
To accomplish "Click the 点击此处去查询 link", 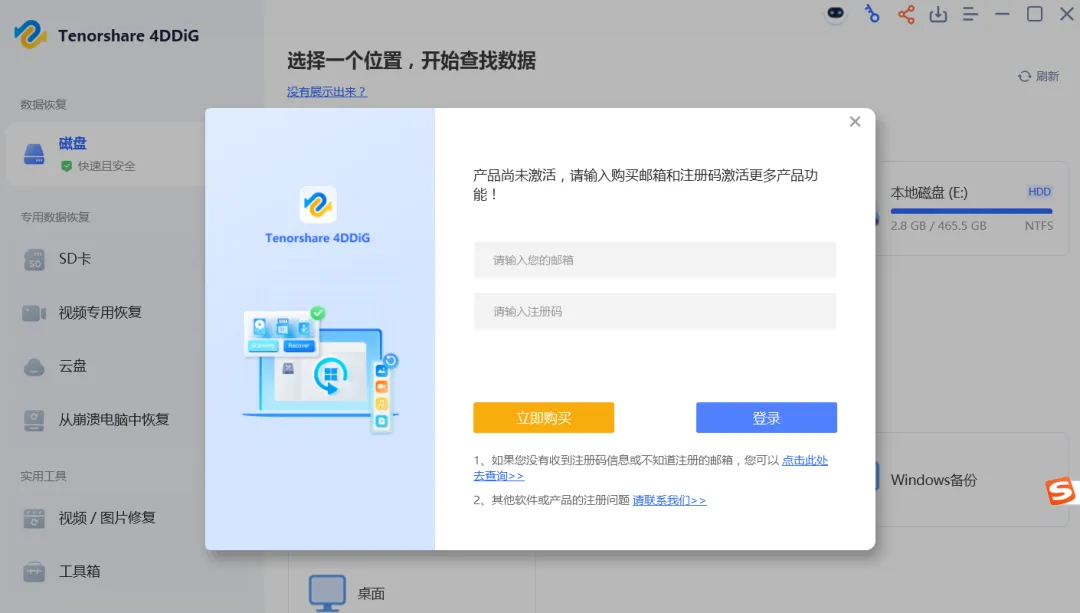I will pos(804,460).
